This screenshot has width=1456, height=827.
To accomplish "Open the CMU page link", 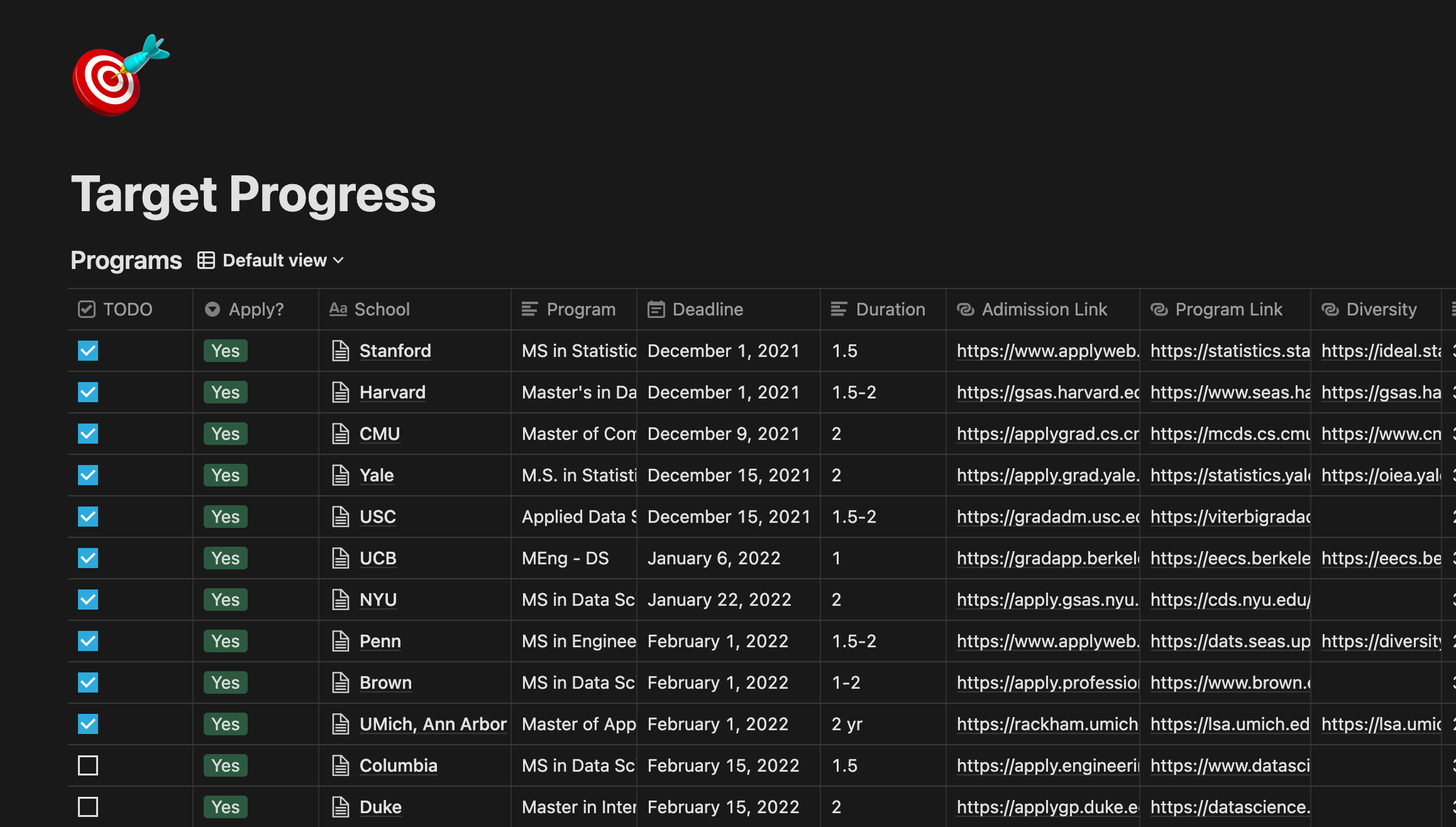I will tap(380, 434).
